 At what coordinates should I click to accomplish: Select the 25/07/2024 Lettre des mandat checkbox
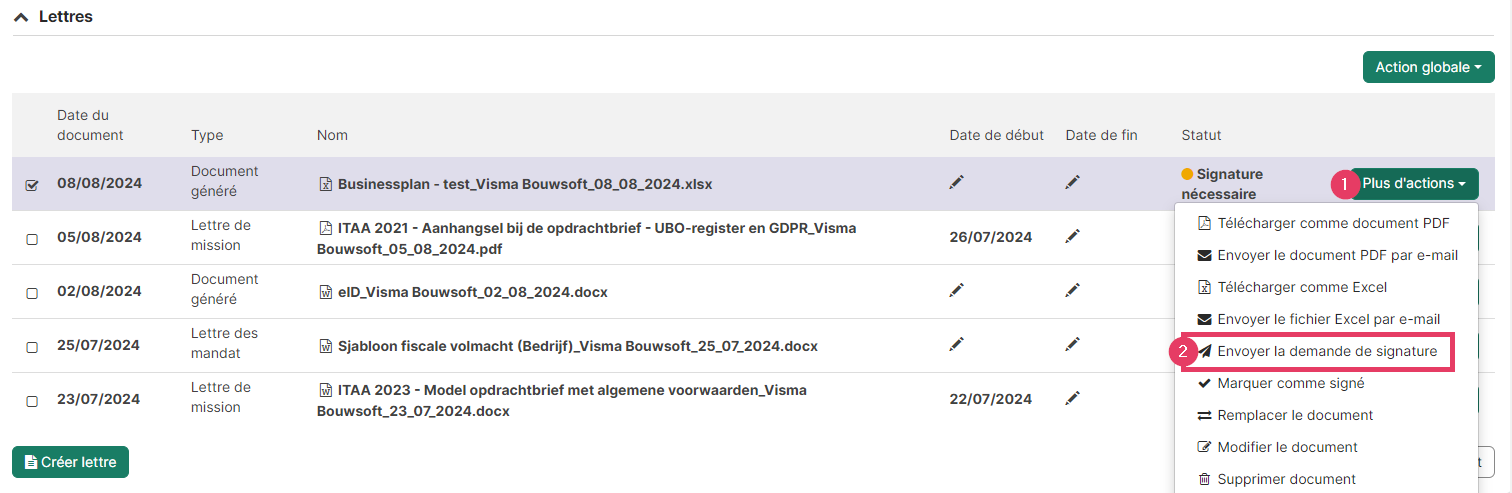click(x=32, y=347)
